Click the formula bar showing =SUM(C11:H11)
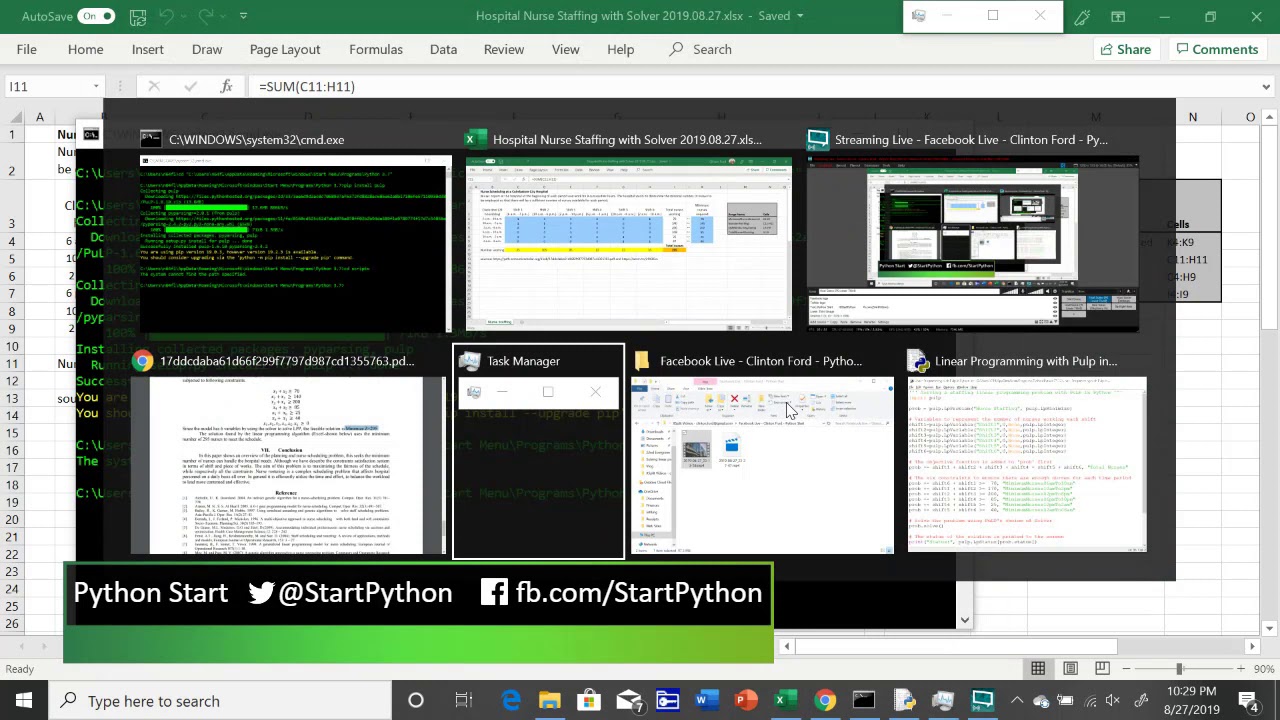The height and width of the screenshot is (720, 1280). [754, 86]
